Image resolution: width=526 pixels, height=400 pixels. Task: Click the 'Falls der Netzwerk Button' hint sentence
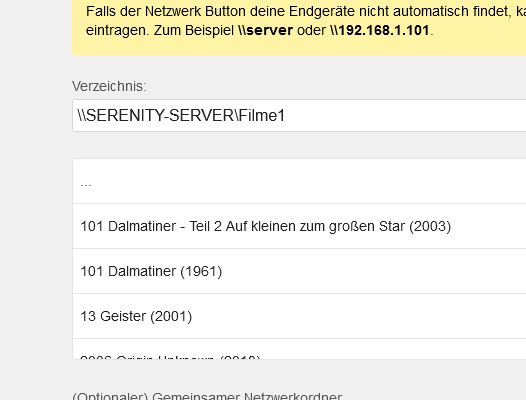tap(306, 11)
